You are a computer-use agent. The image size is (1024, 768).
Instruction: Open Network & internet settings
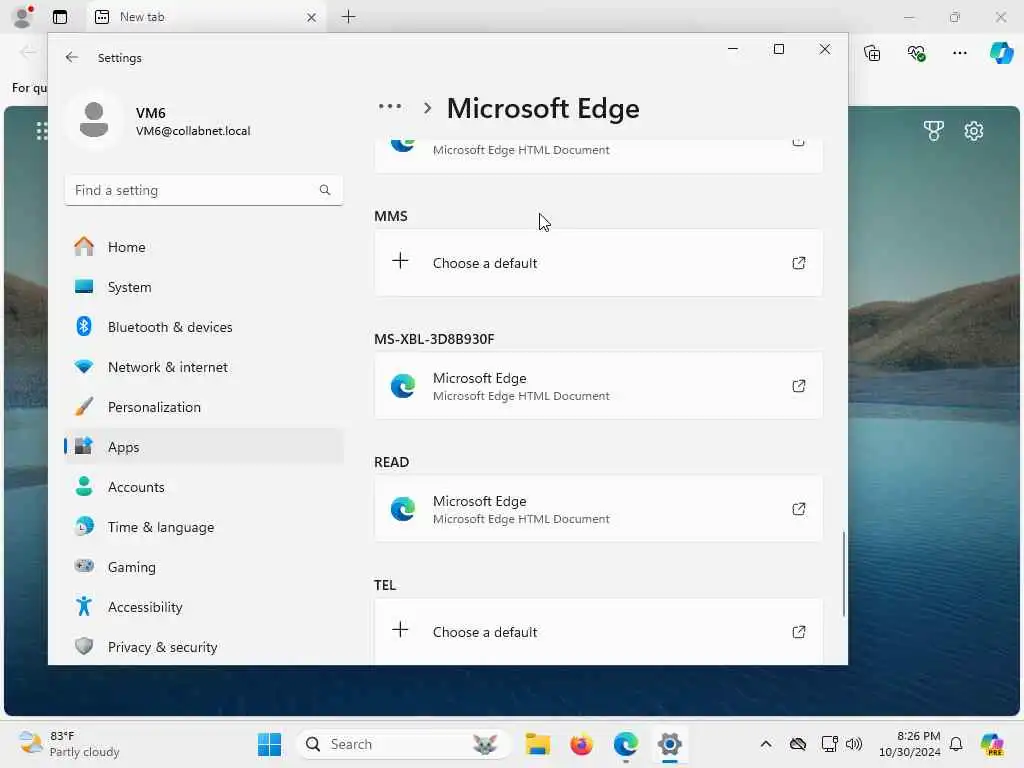tap(204, 367)
